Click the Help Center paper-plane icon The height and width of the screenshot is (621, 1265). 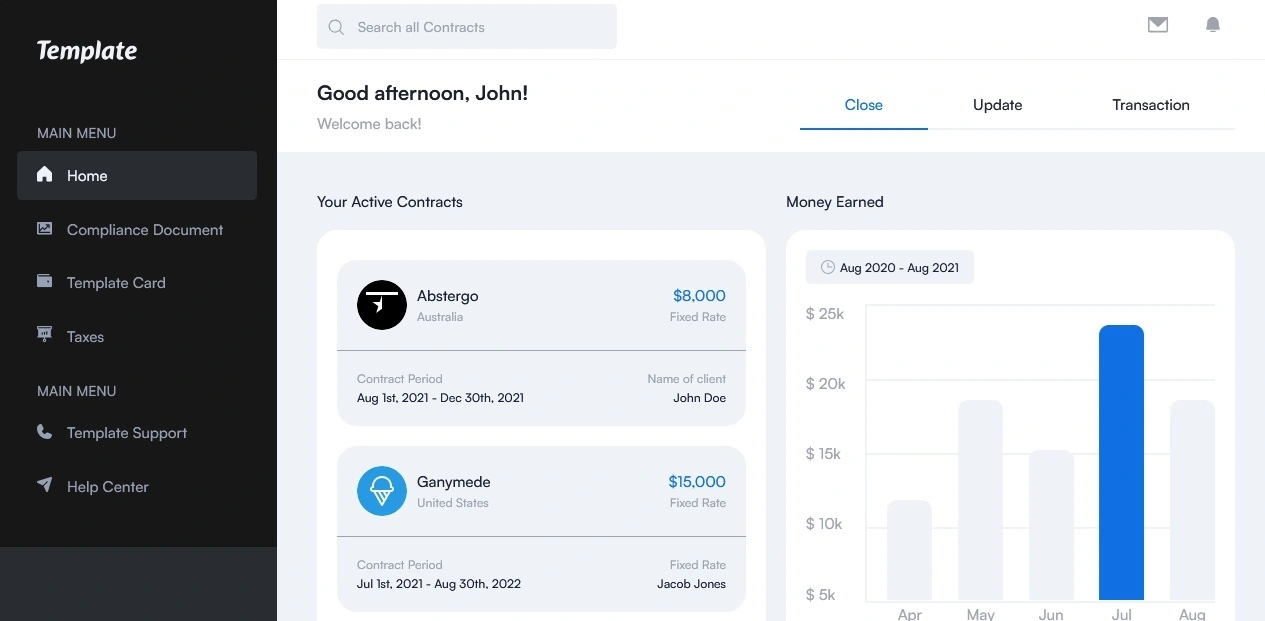point(44,485)
